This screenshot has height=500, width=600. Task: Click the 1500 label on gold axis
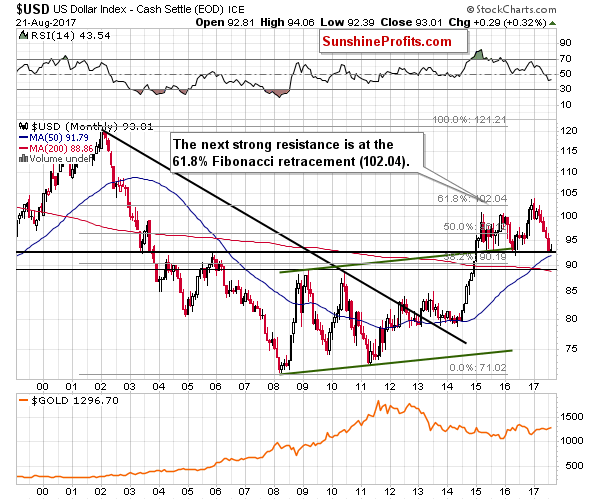click(572, 417)
